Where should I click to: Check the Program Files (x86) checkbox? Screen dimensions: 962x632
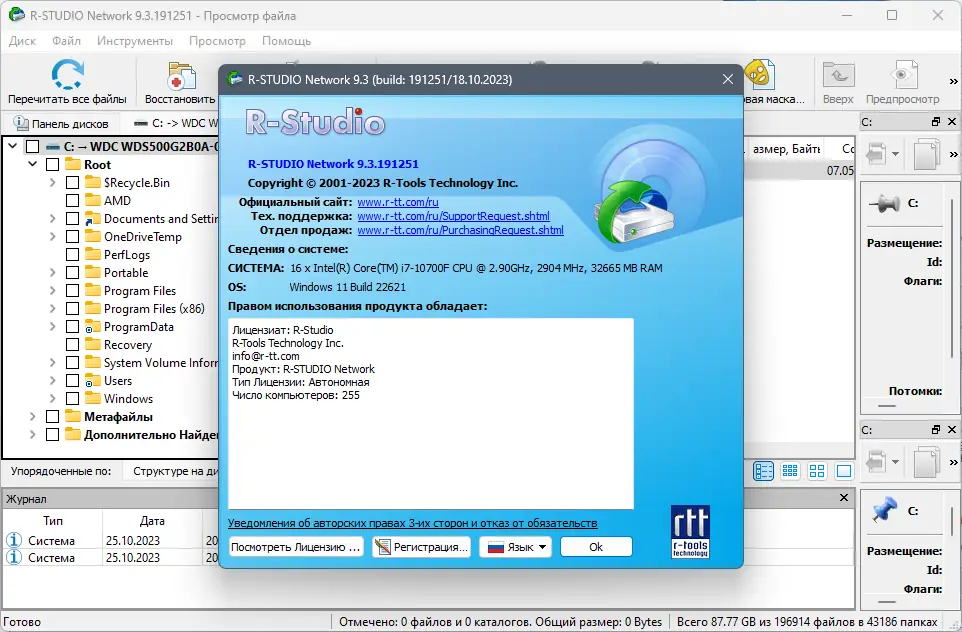(x=72, y=309)
